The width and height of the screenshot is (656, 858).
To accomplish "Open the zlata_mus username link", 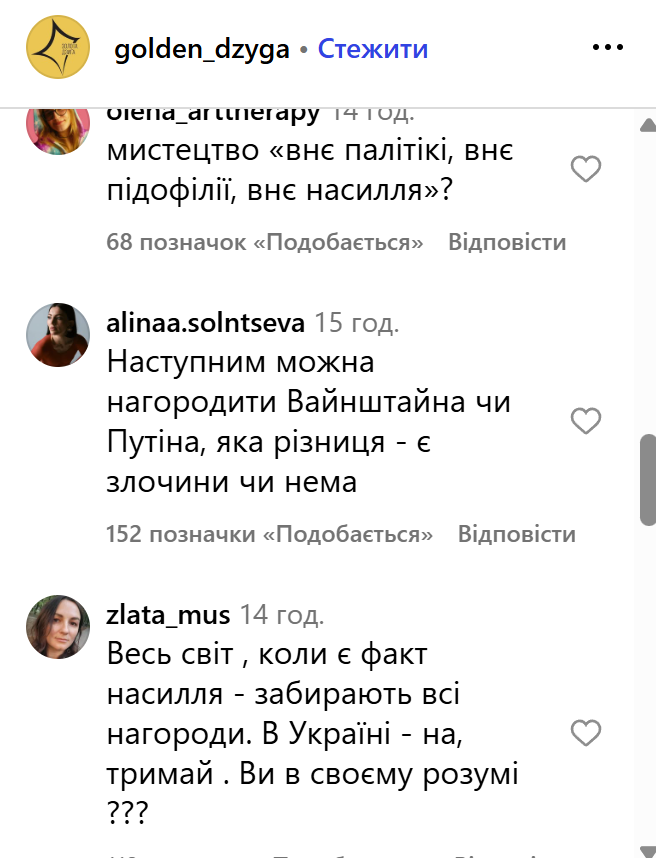I will [168, 615].
